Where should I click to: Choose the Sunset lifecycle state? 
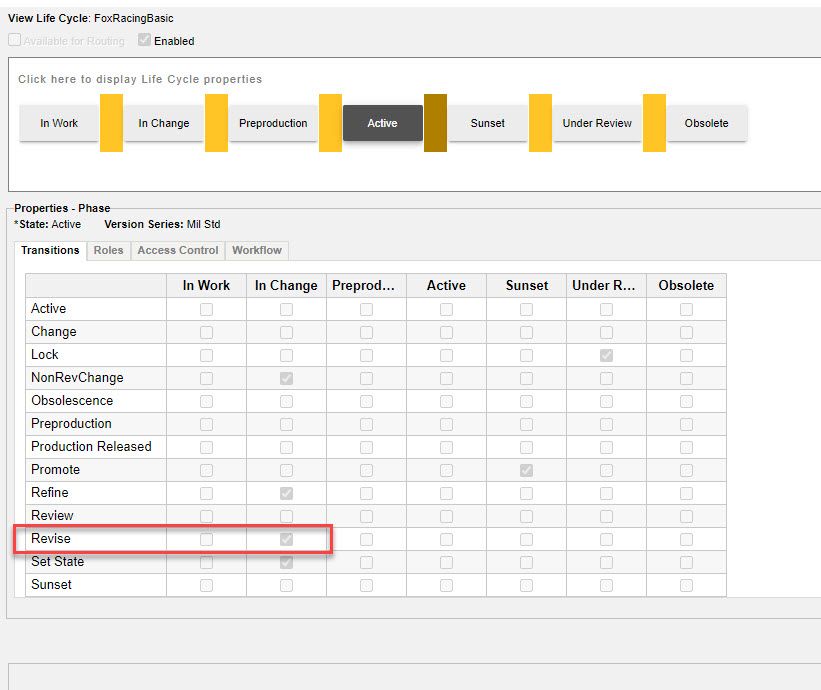tap(487, 123)
